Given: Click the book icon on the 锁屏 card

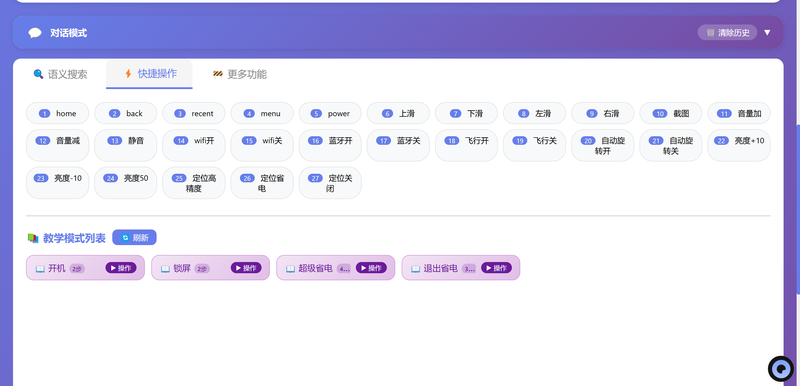Looking at the screenshot, I should click(165, 268).
